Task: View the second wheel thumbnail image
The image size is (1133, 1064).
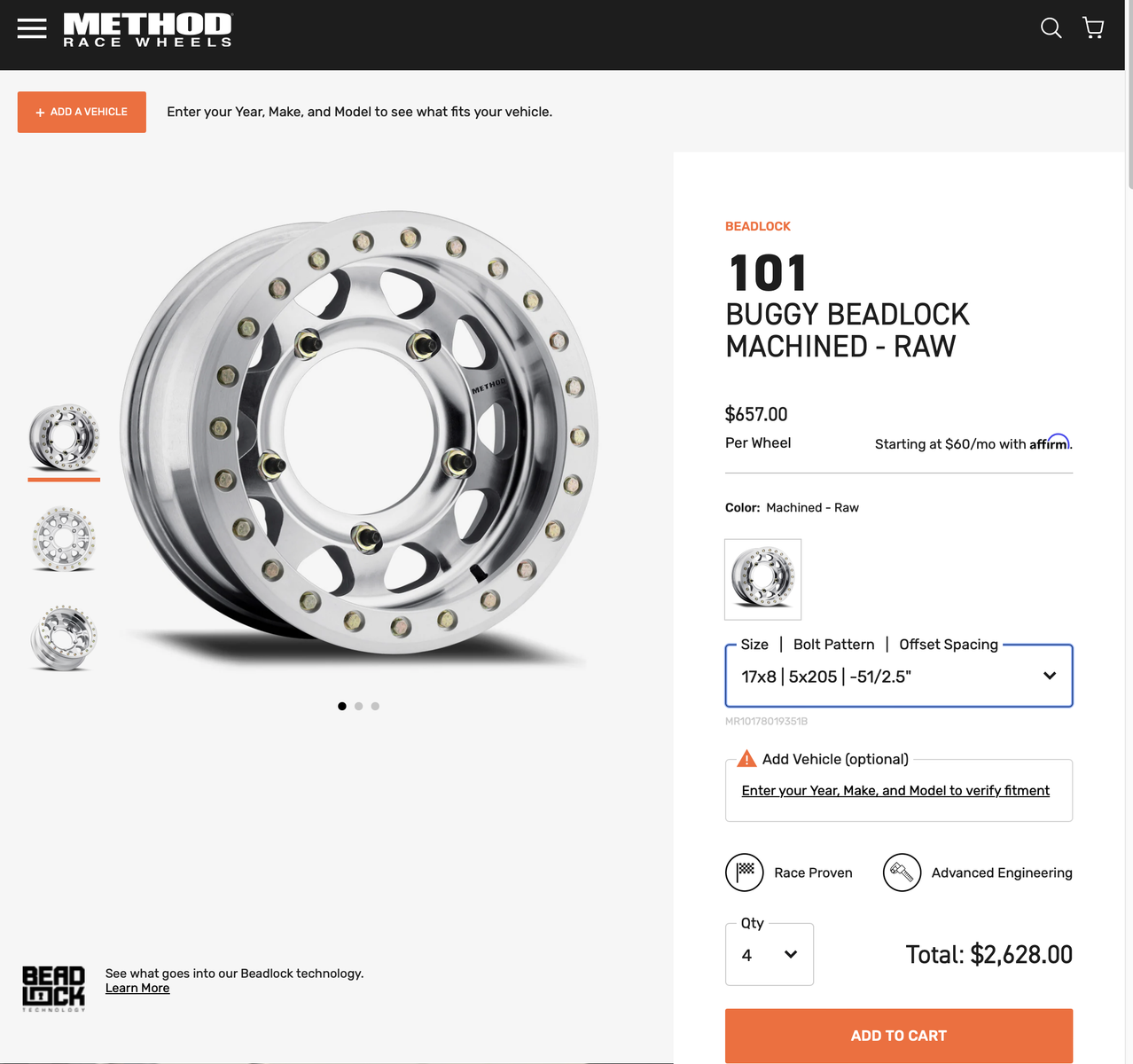Action: [x=64, y=539]
